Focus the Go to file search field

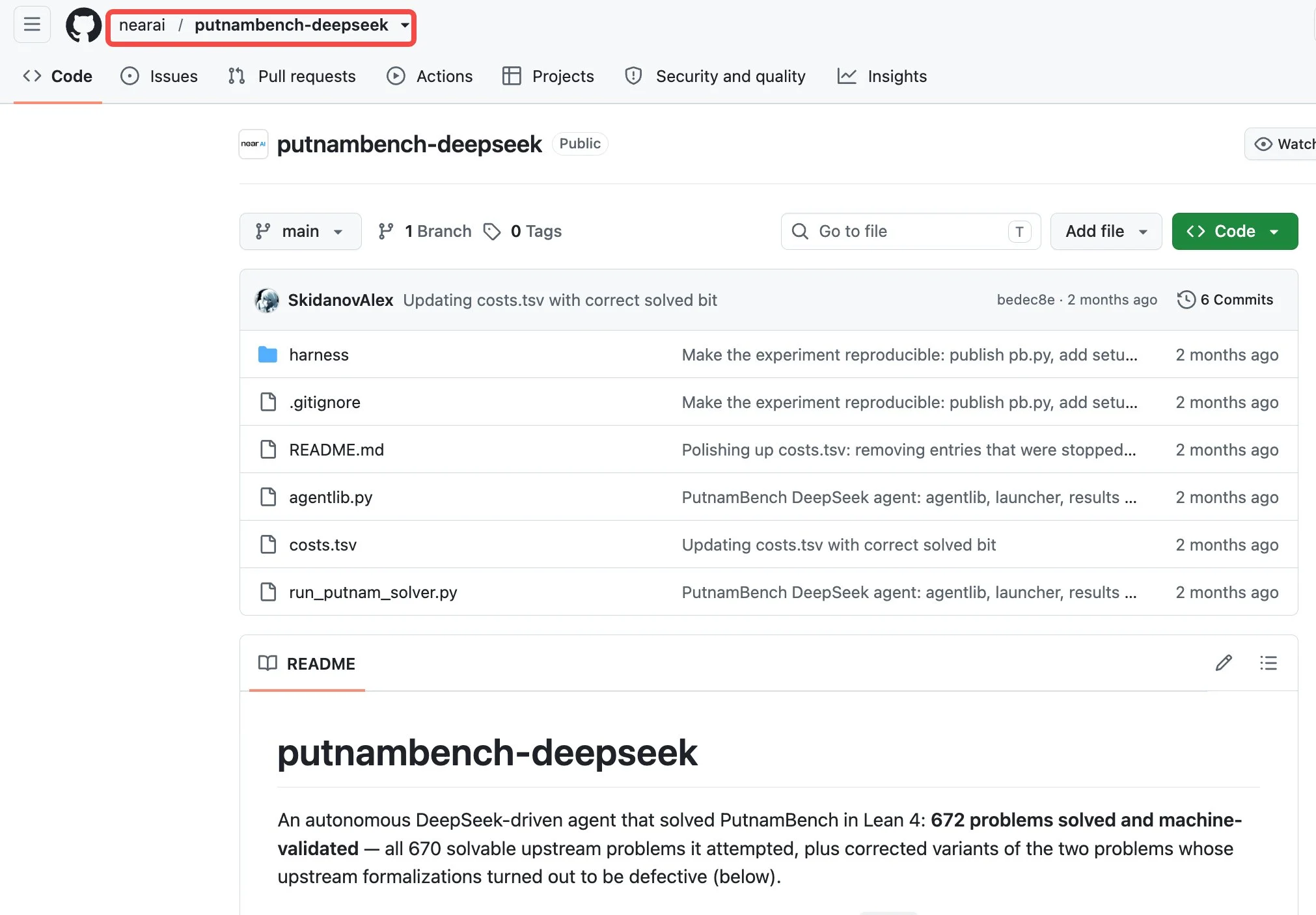pyautogui.click(x=911, y=231)
